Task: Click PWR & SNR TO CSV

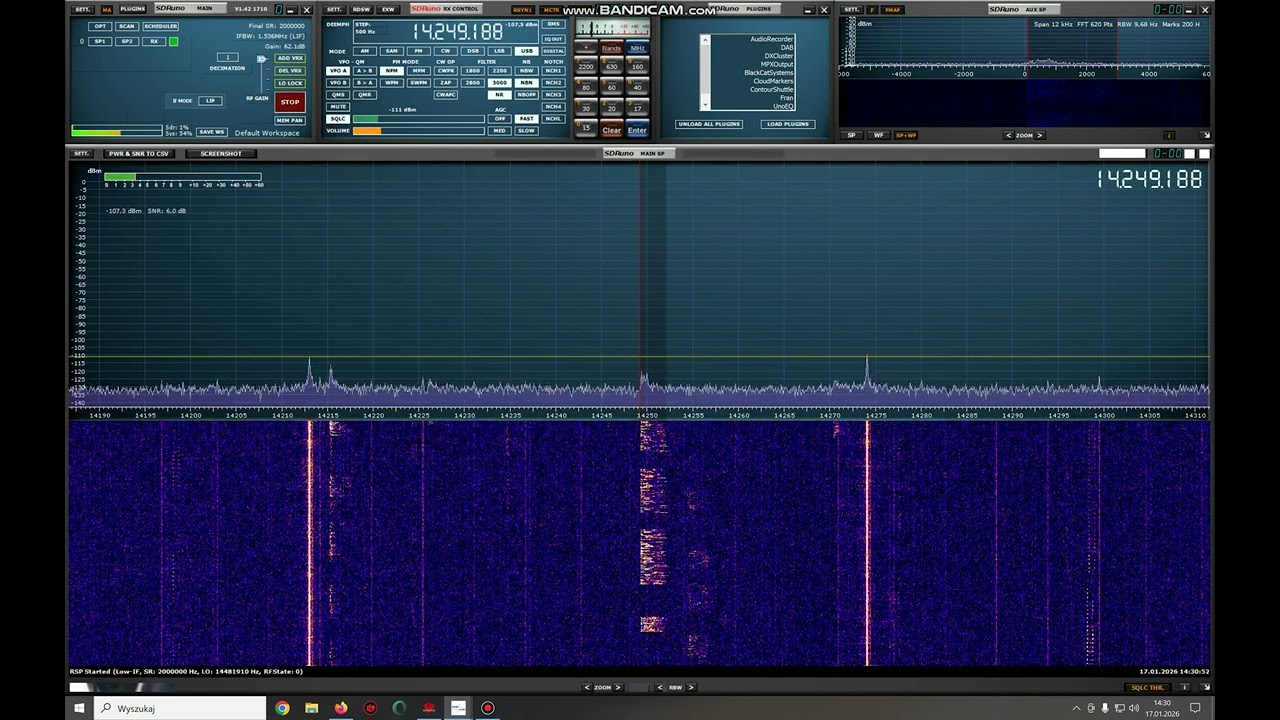Action: [138, 154]
